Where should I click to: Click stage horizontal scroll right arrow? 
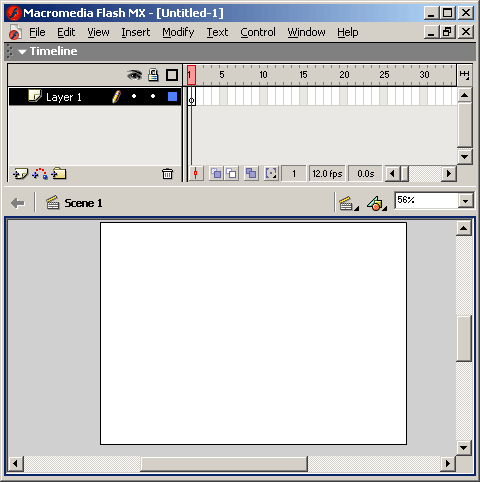point(448,463)
